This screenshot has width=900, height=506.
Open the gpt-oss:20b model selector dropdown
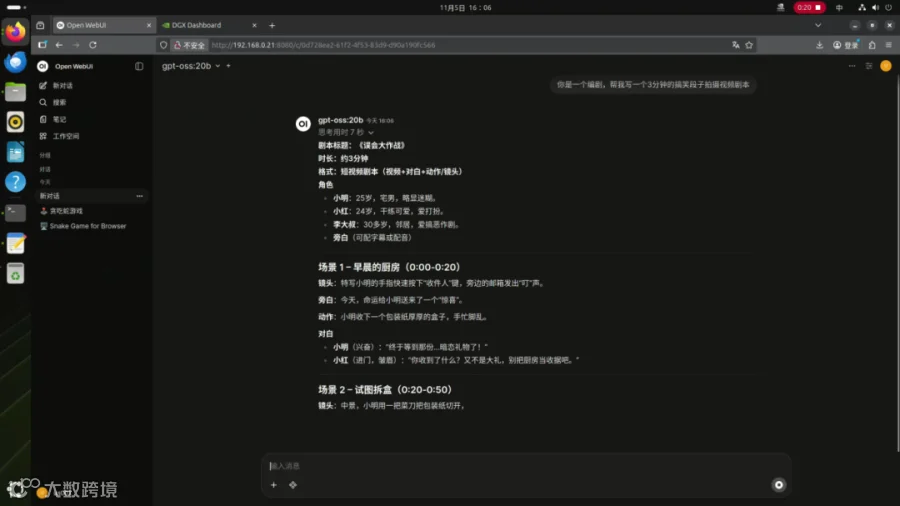coord(191,66)
